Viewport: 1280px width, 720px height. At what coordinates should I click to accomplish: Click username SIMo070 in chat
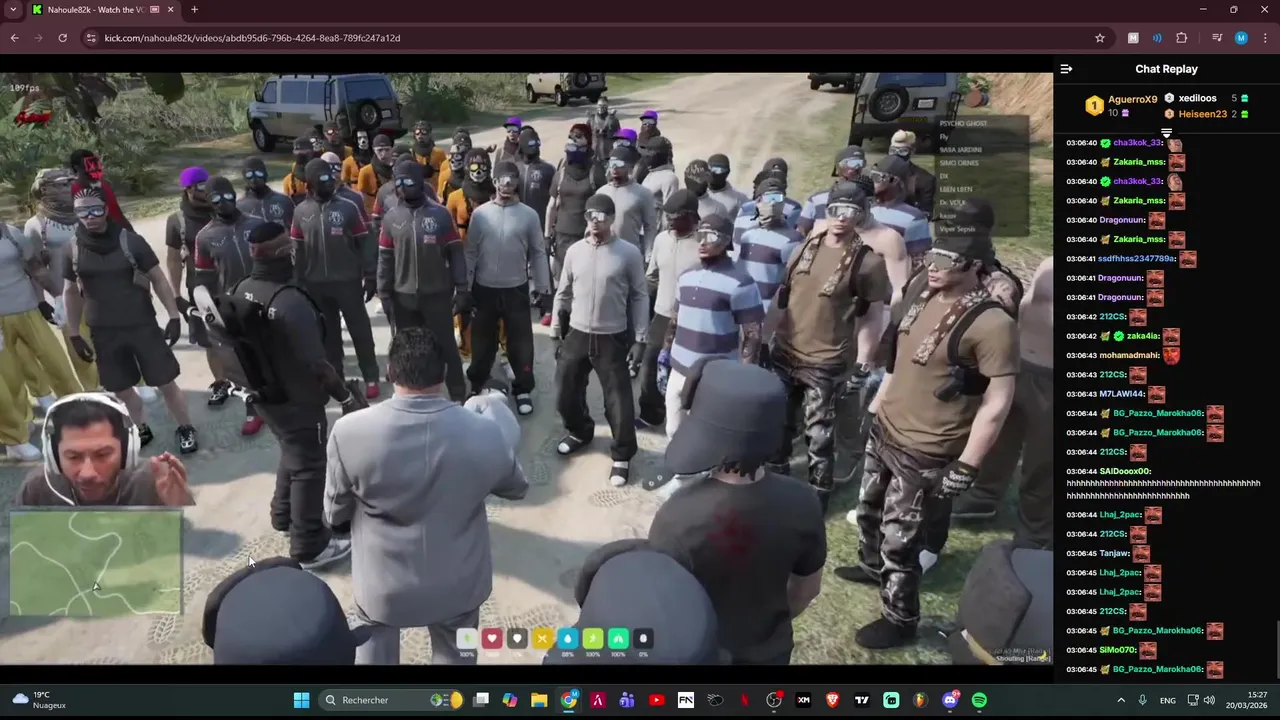click(1118, 650)
